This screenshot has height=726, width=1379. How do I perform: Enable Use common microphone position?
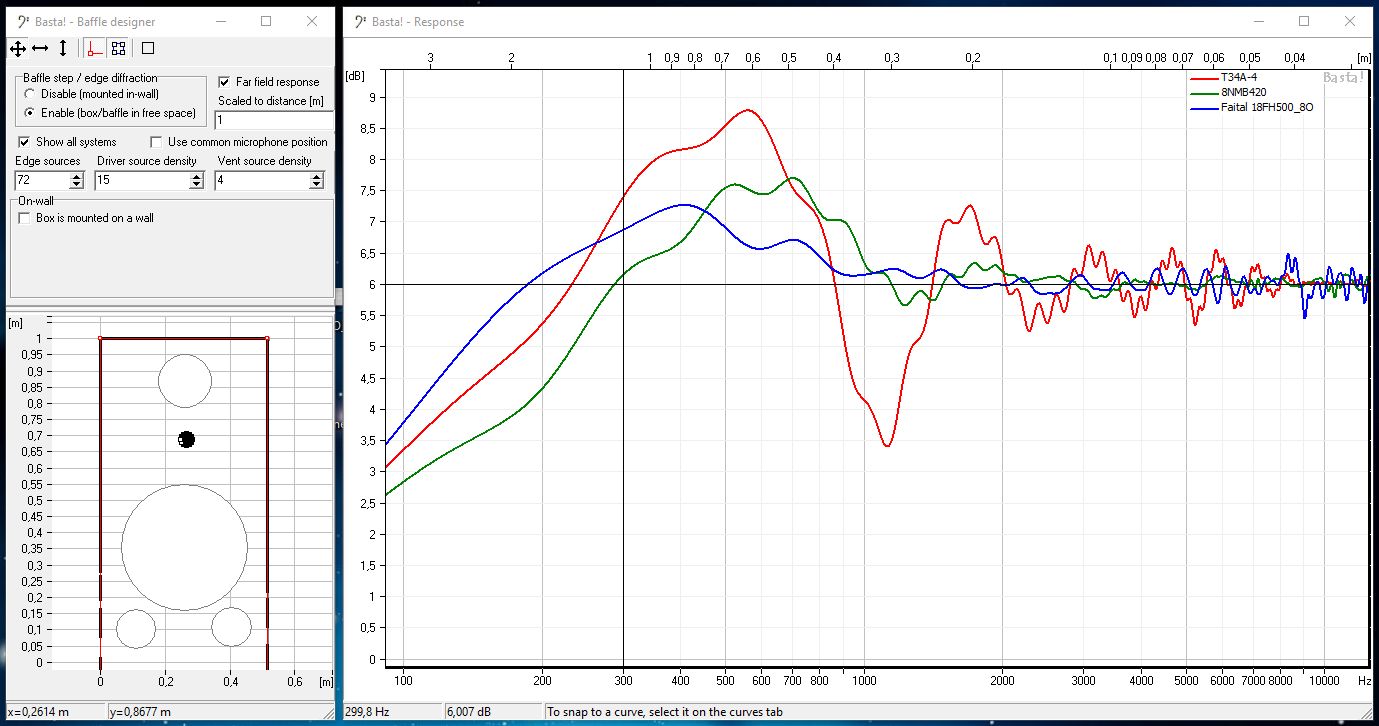coord(156,142)
